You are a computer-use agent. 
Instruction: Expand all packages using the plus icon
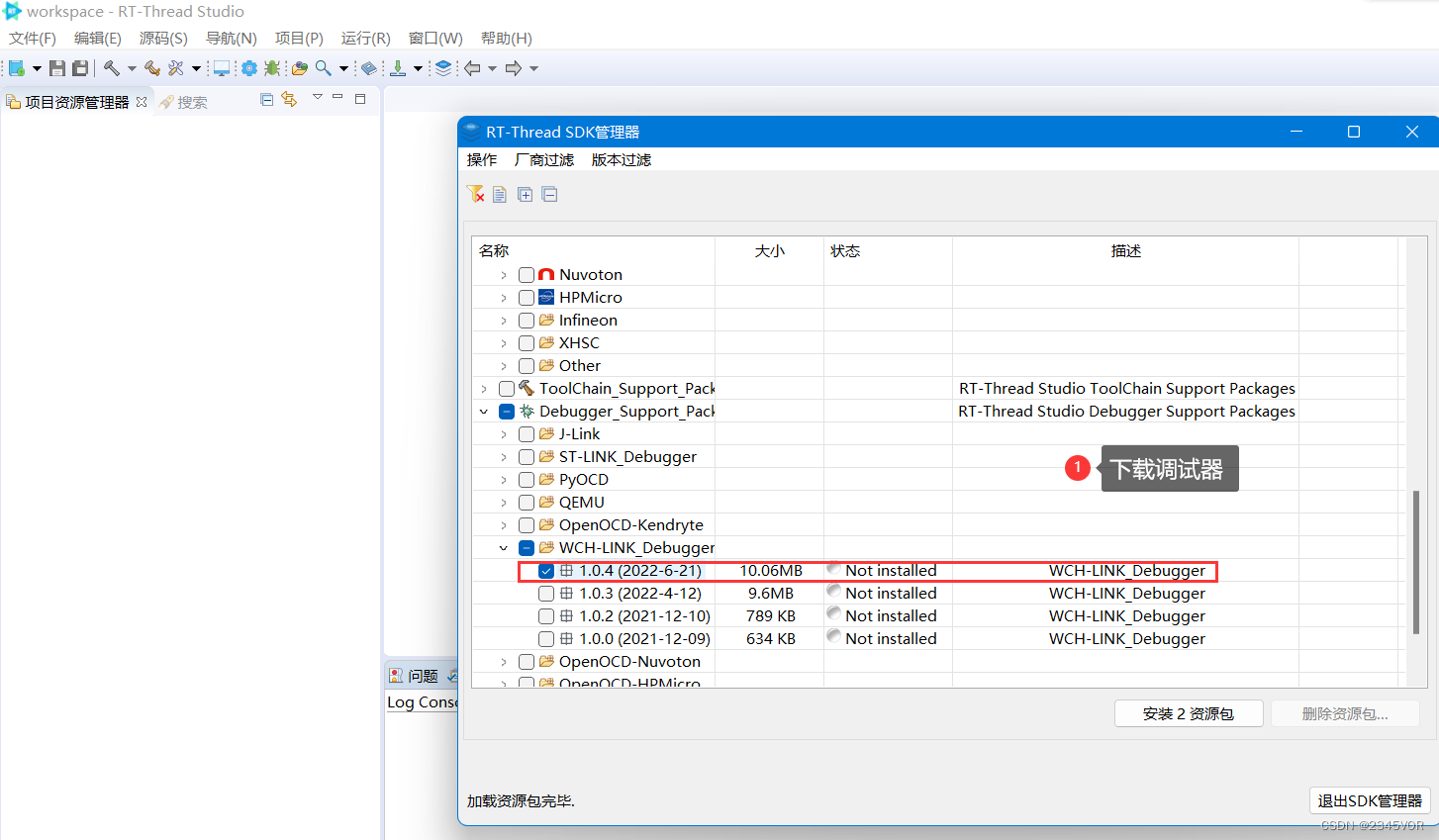[x=525, y=194]
